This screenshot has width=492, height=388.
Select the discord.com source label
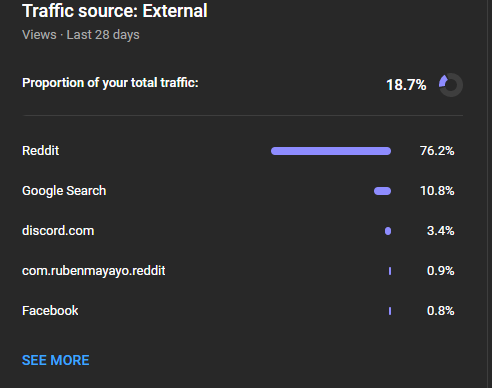coord(58,231)
